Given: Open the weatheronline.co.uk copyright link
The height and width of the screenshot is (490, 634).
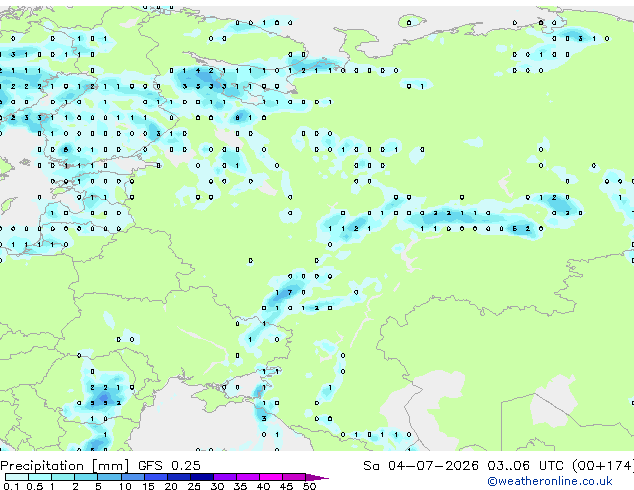Looking at the screenshot, I should pyautogui.click(x=550, y=481).
